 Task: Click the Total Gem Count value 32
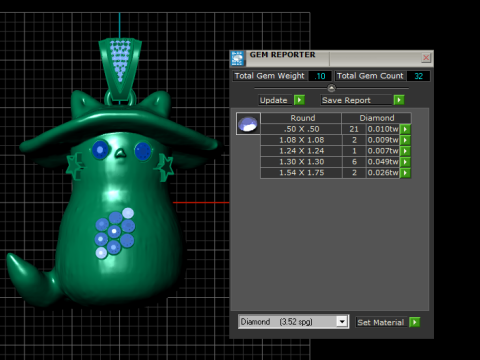click(x=418, y=76)
